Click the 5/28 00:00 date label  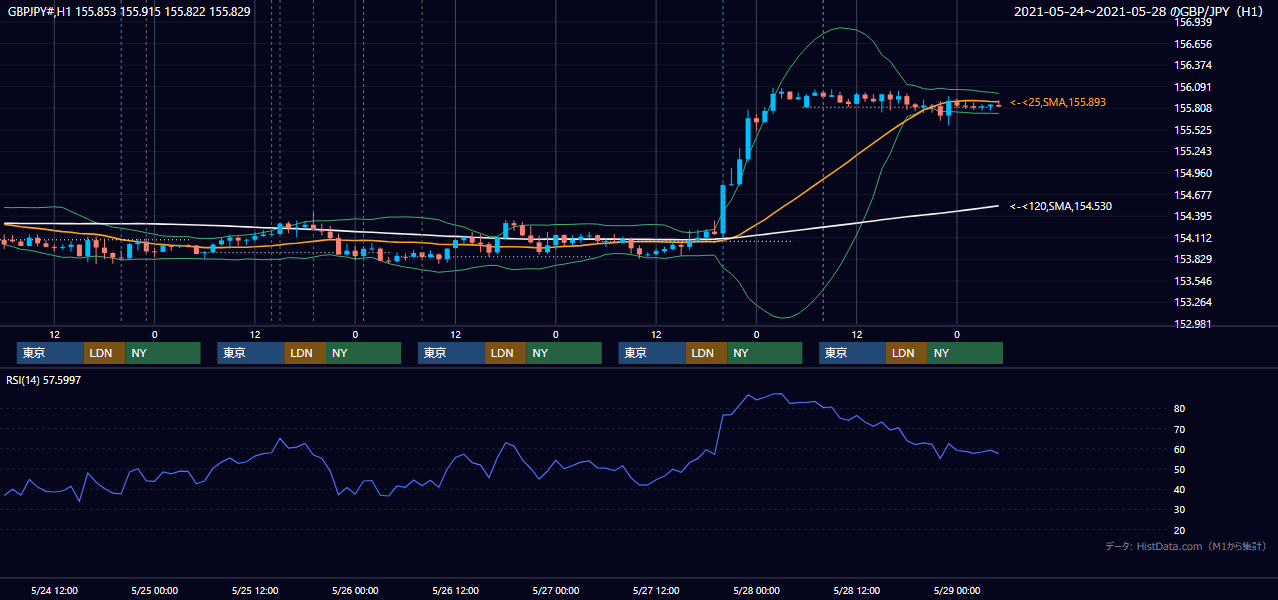[x=756, y=590]
